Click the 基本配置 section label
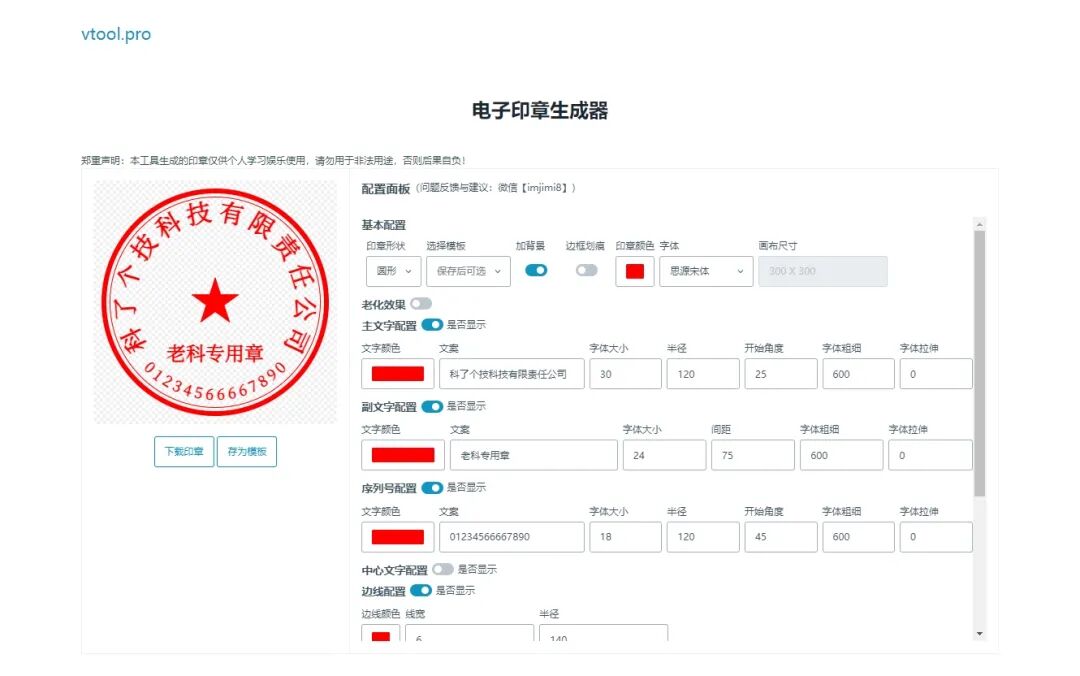The image size is (1080, 676). pyautogui.click(x=384, y=225)
